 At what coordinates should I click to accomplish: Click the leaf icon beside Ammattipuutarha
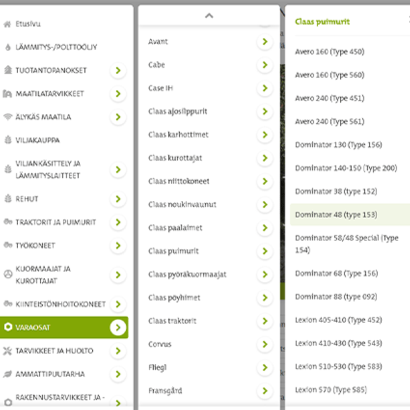pyautogui.click(x=7, y=374)
